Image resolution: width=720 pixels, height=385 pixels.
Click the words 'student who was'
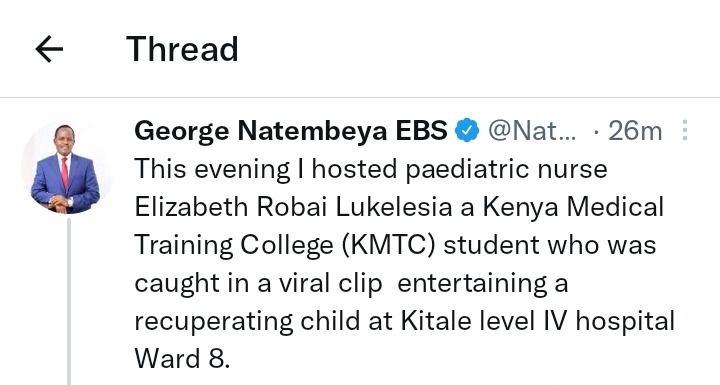(550, 245)
